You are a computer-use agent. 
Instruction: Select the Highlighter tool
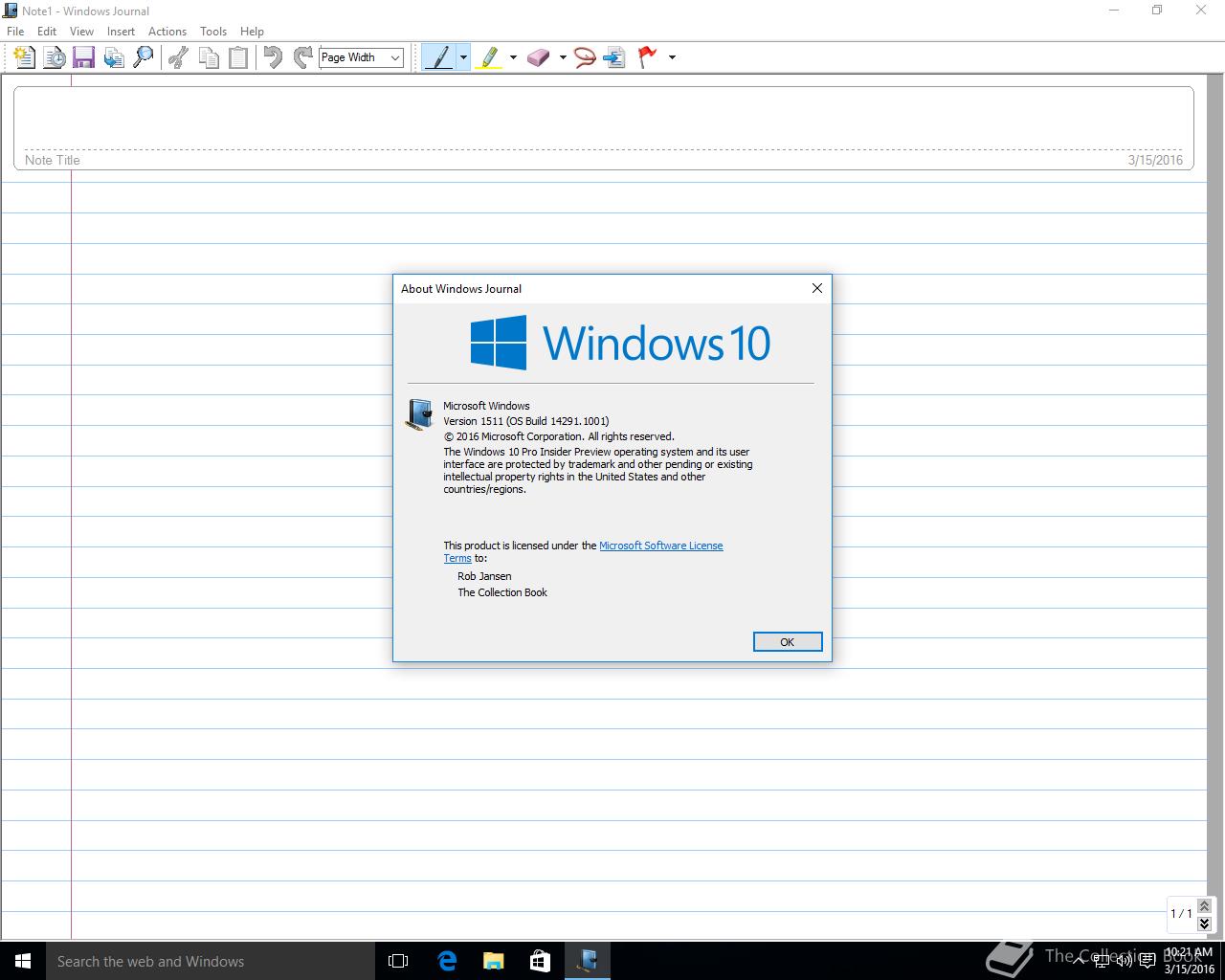489,57
